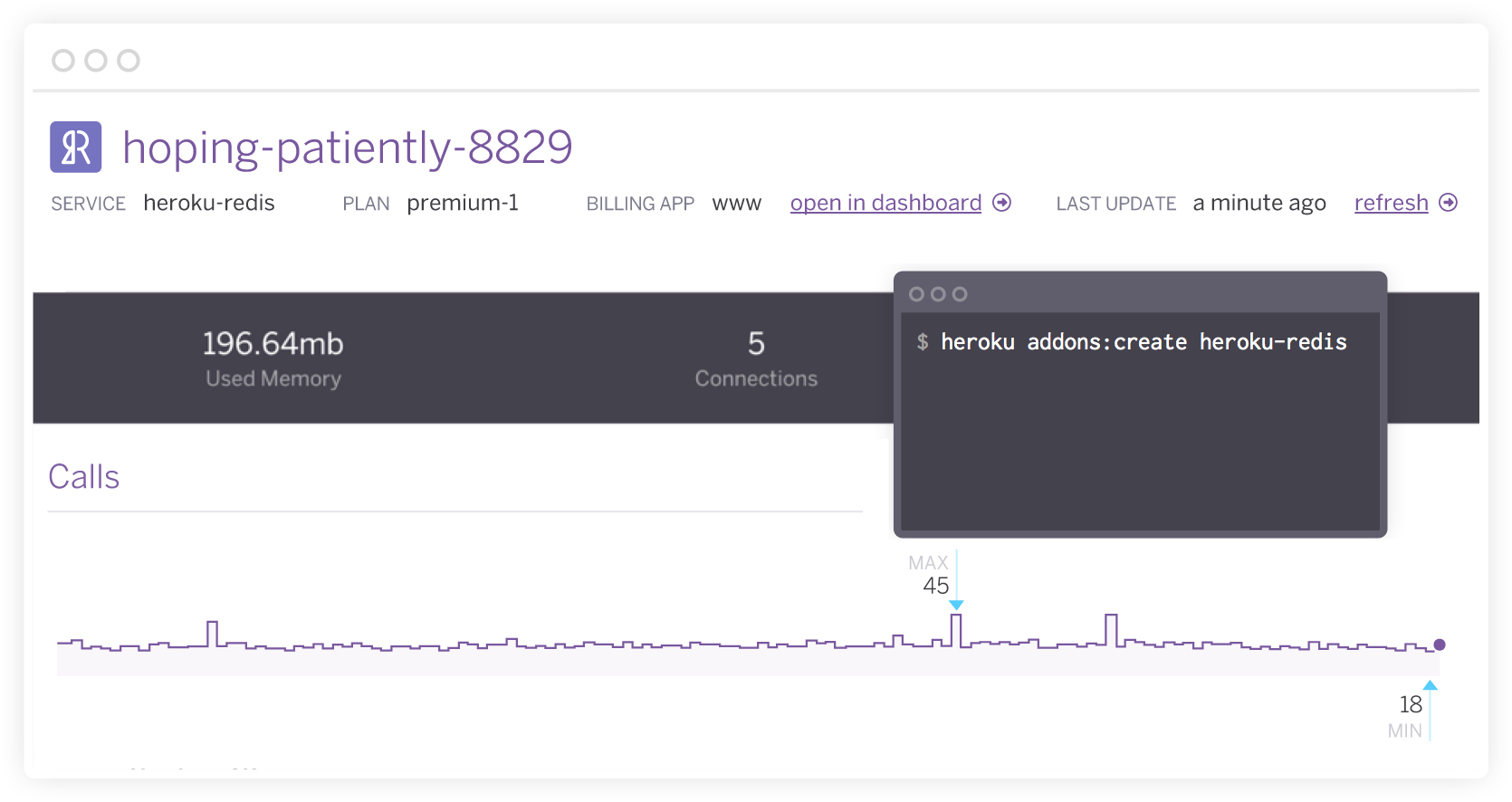The width and height of the screenshot is (1512, 802).
Task: Click the LAST UPDATE label
Action: (1115, 204)
